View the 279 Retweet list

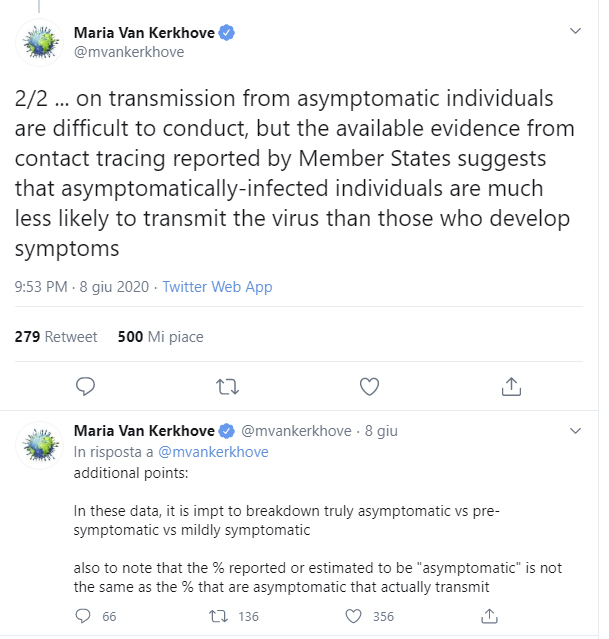[56, 337]
